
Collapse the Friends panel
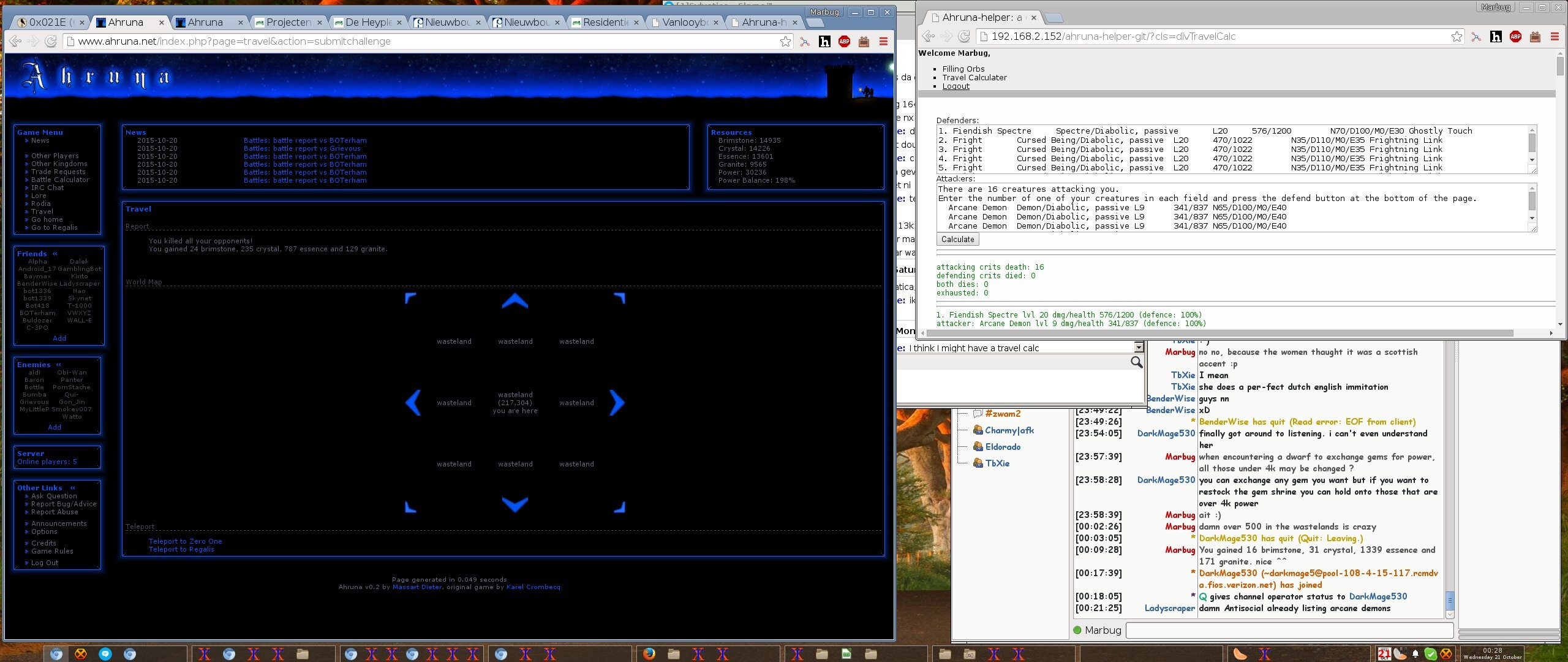click(55, 254)
